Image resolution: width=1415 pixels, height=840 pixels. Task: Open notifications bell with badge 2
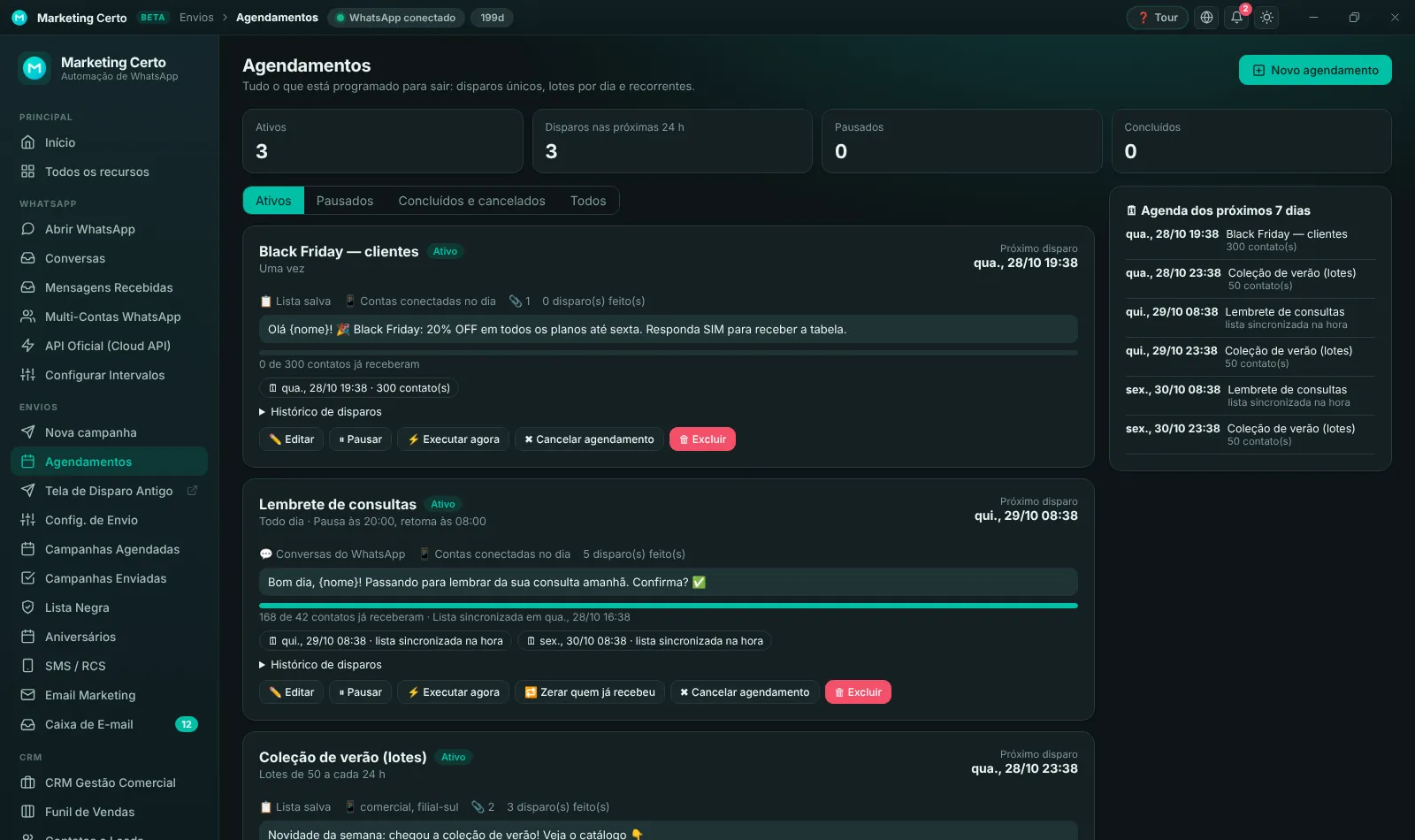[x=1236, y=18]
